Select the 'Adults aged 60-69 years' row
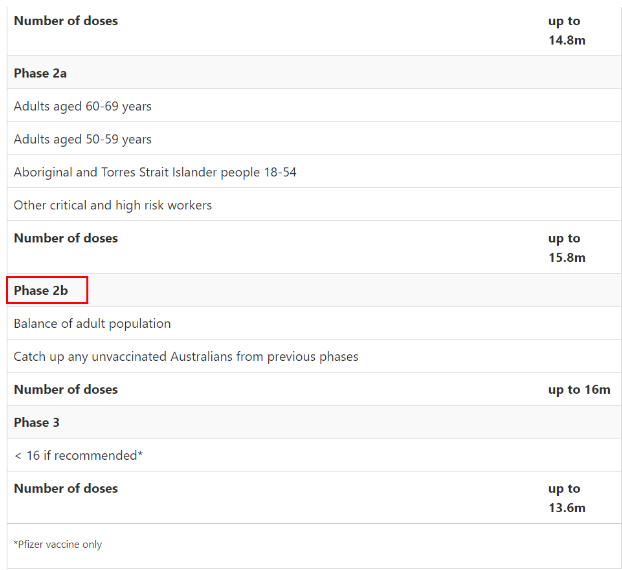Image resolution: width=622 pixels, height=570 pixels. click(83, 106)
